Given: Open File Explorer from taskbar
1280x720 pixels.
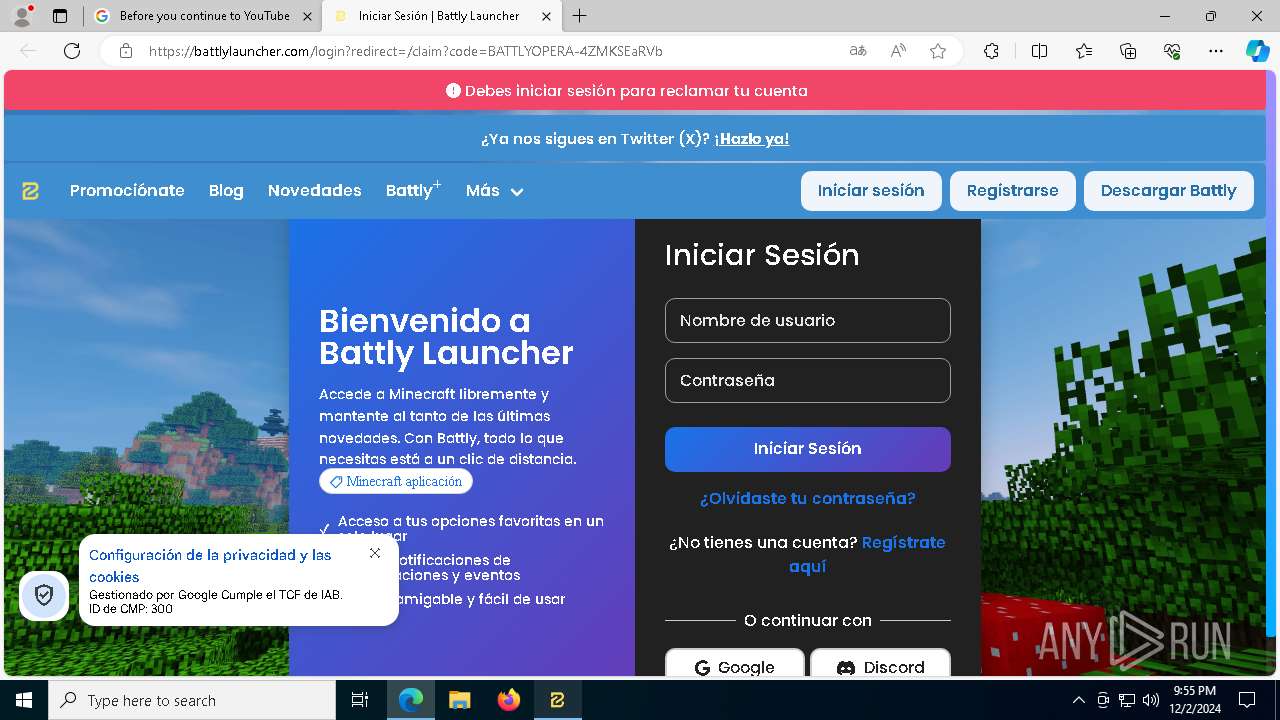Looking at the screenshot, I should 459,700.
